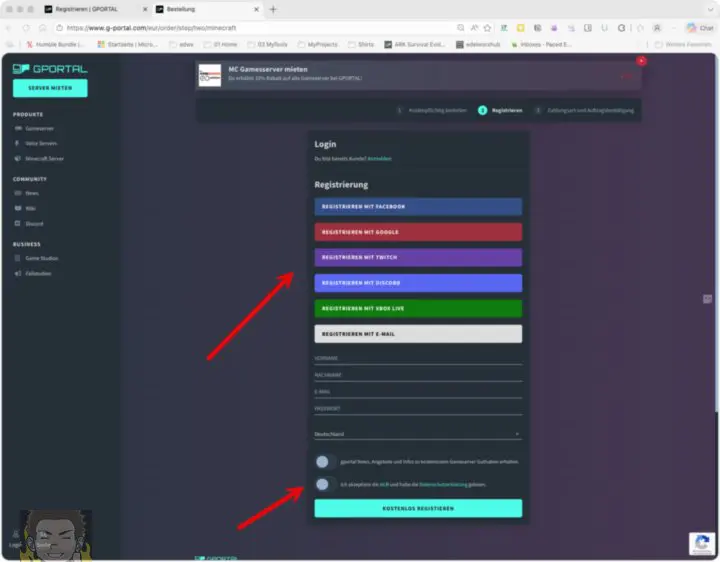Image resolution: width=720 pixels, height=562 pixels.
Task: Click the GPORTAL logo in sidebar
Action: click(x=50, y=69)
